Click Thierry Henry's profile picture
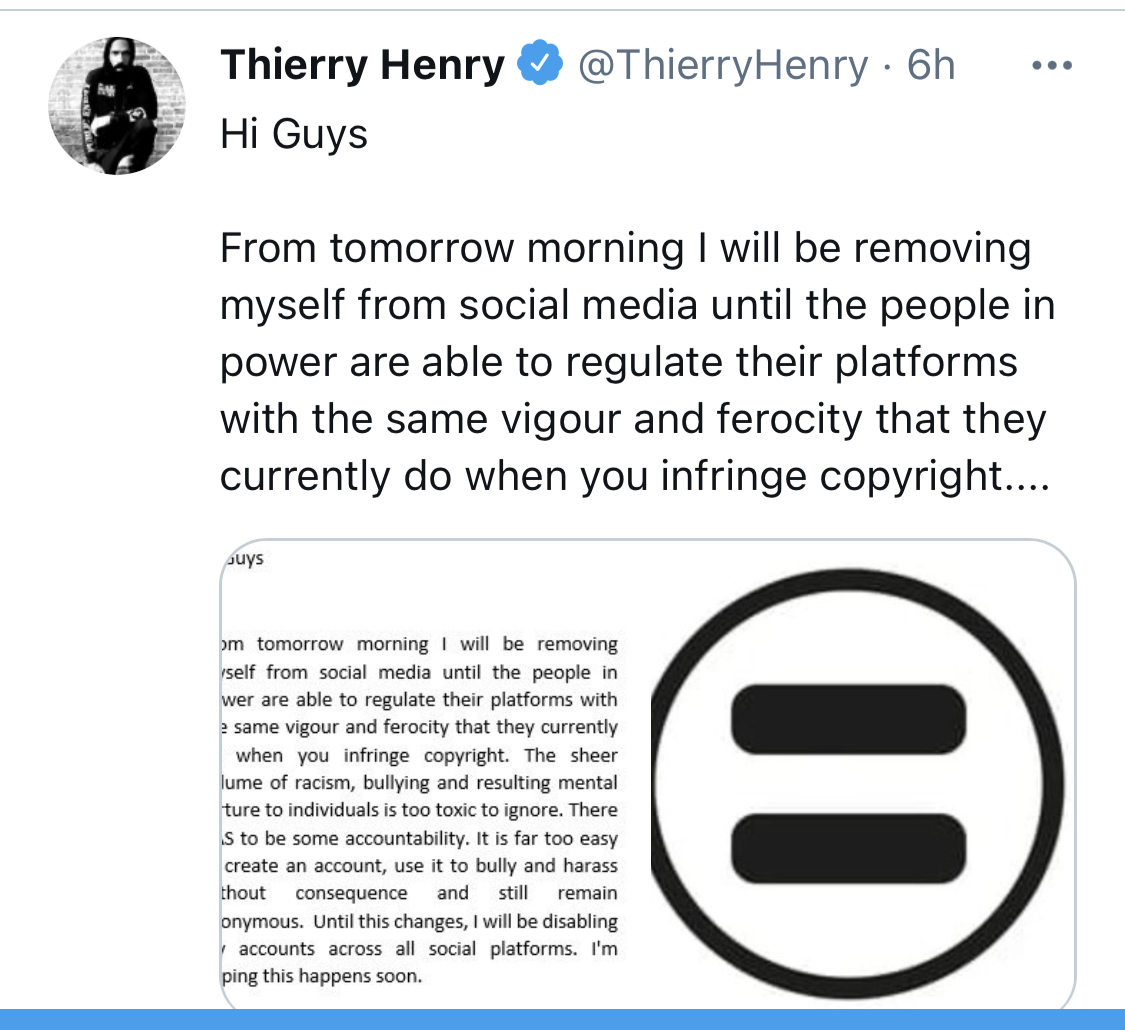The width and height of the screenshot is (1125, 1030). (x=117, y=104)
